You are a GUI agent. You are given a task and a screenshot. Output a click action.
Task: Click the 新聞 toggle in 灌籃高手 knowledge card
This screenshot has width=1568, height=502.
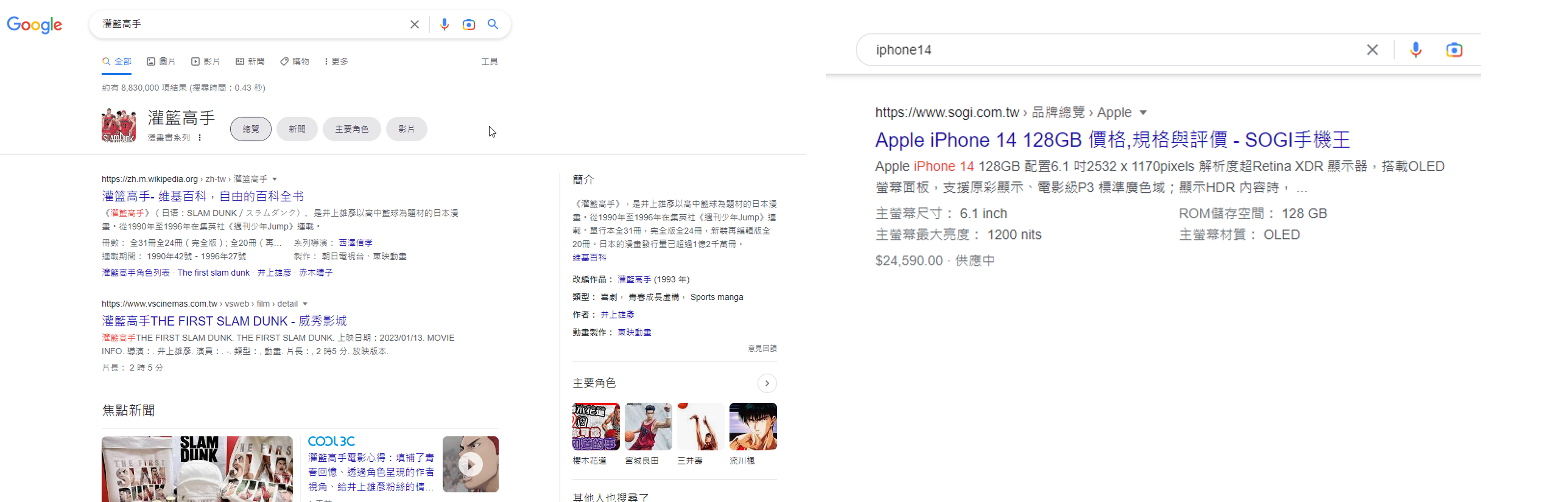(x=296, y=128)
